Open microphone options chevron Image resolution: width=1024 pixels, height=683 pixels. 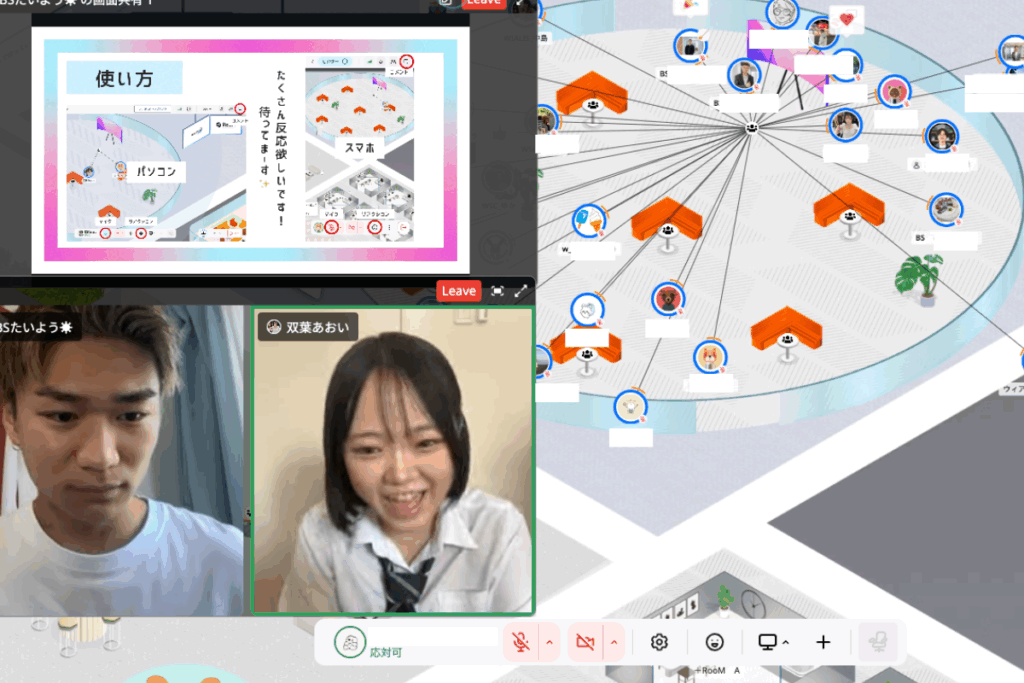549,643
